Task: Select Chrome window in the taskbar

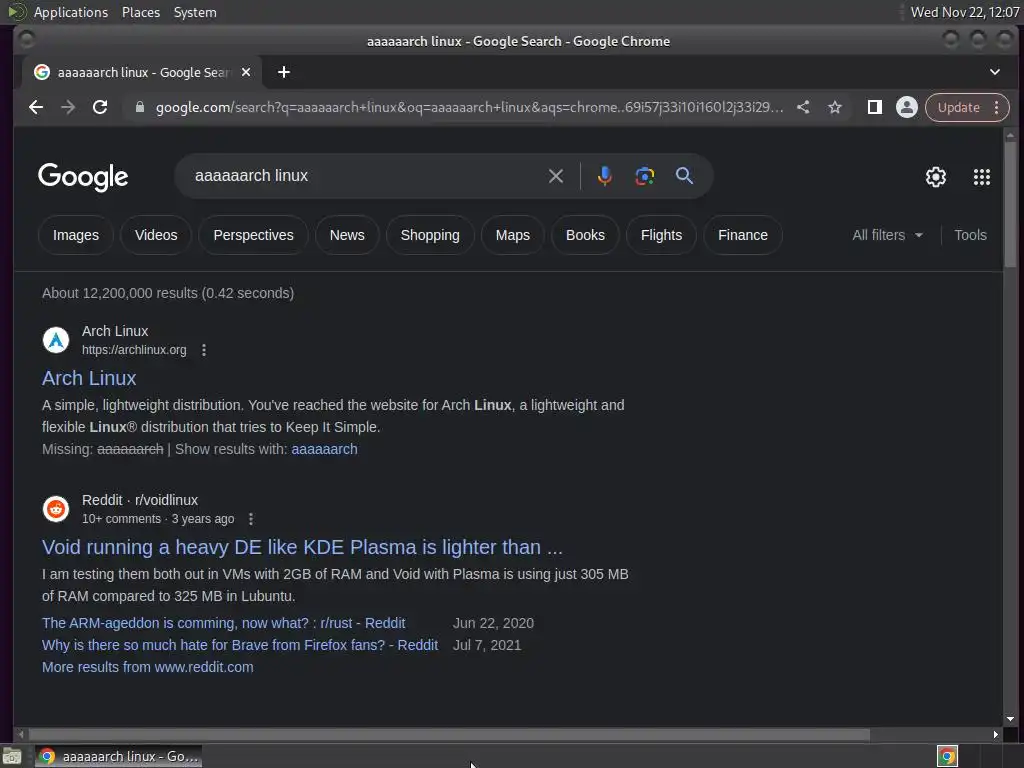Action: coord(118,756)
